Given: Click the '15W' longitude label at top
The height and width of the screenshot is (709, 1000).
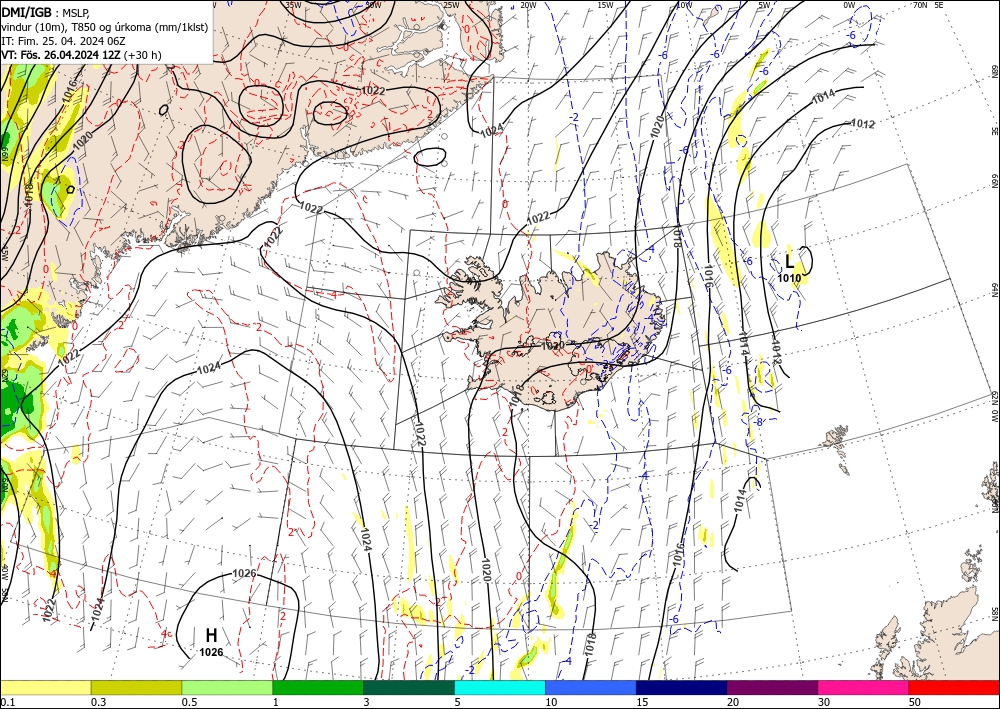Looking at the screenshot, I should click(605, 5).
